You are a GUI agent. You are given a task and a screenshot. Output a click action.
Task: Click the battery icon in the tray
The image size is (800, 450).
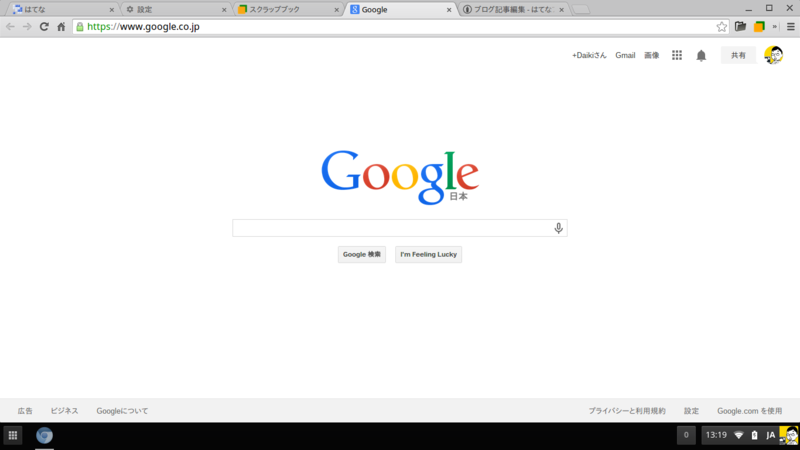(x=754, y=435)
